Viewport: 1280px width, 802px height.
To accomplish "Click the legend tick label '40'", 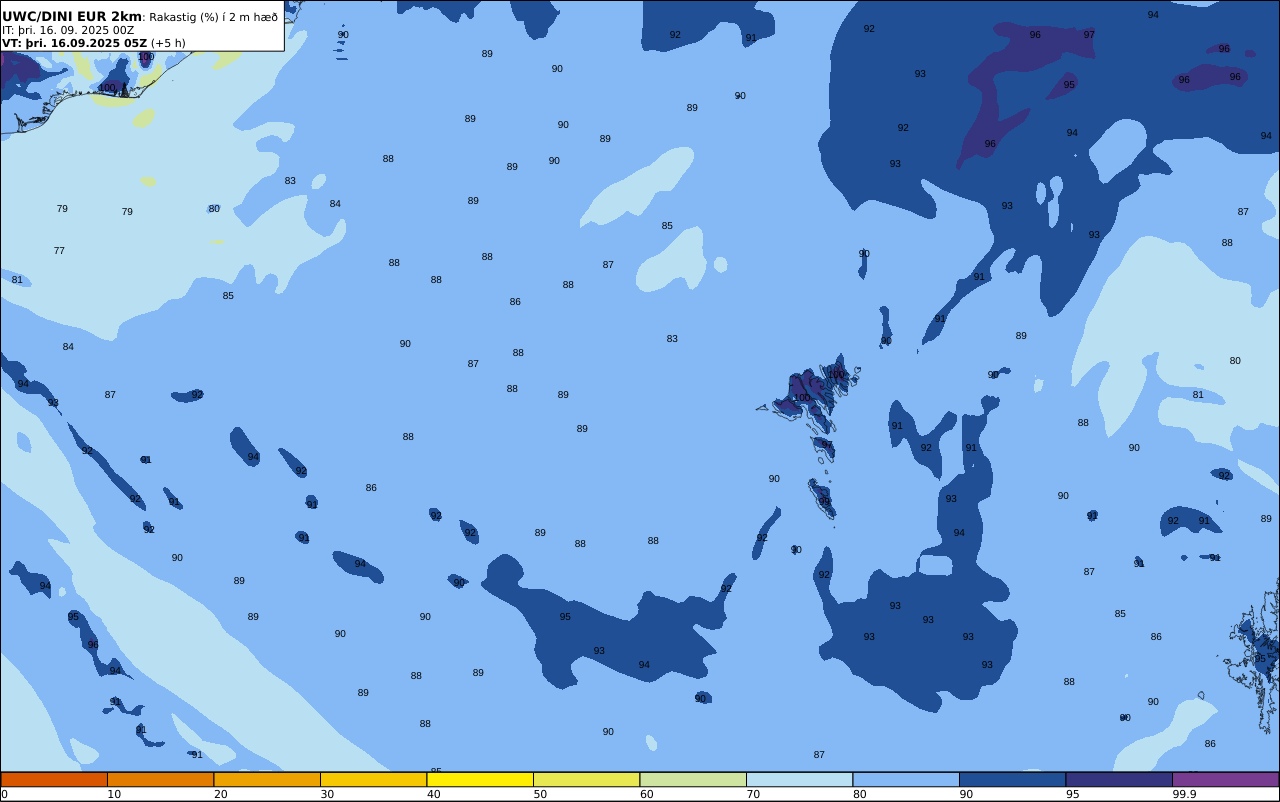I will tap(433, 794).
